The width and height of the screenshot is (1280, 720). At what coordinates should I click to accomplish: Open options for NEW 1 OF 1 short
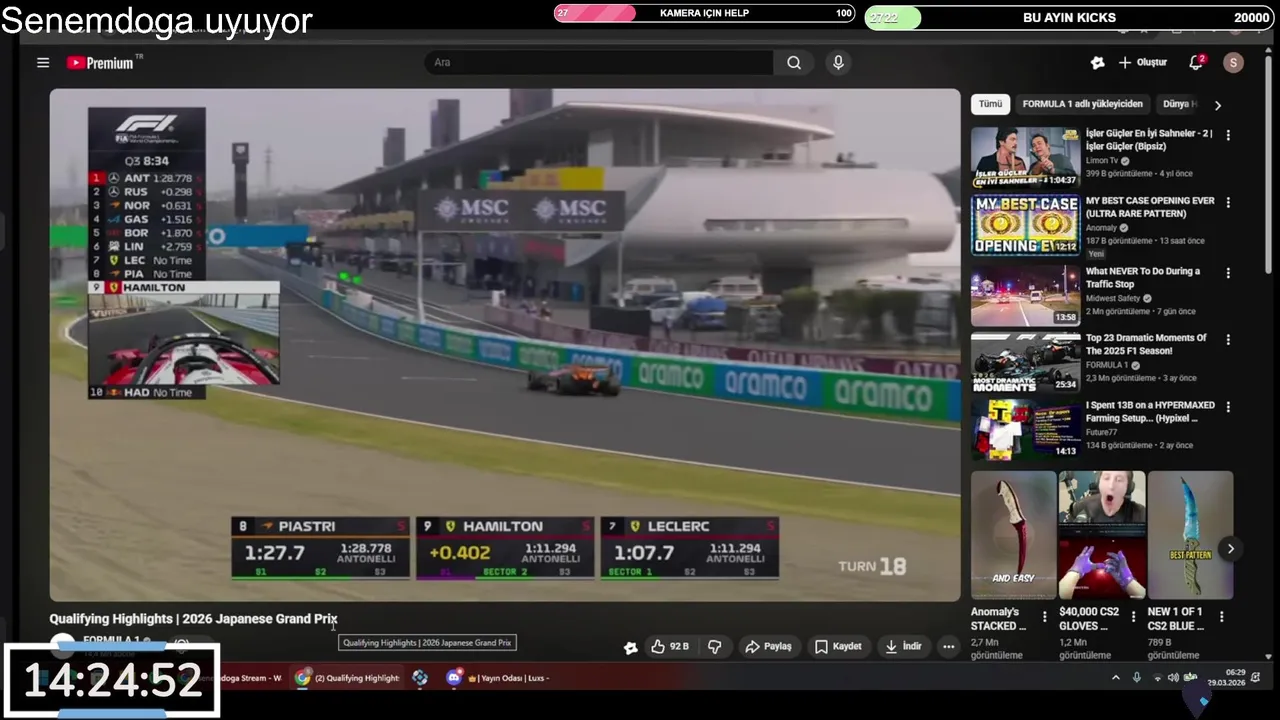click(x=1221, y=617)
